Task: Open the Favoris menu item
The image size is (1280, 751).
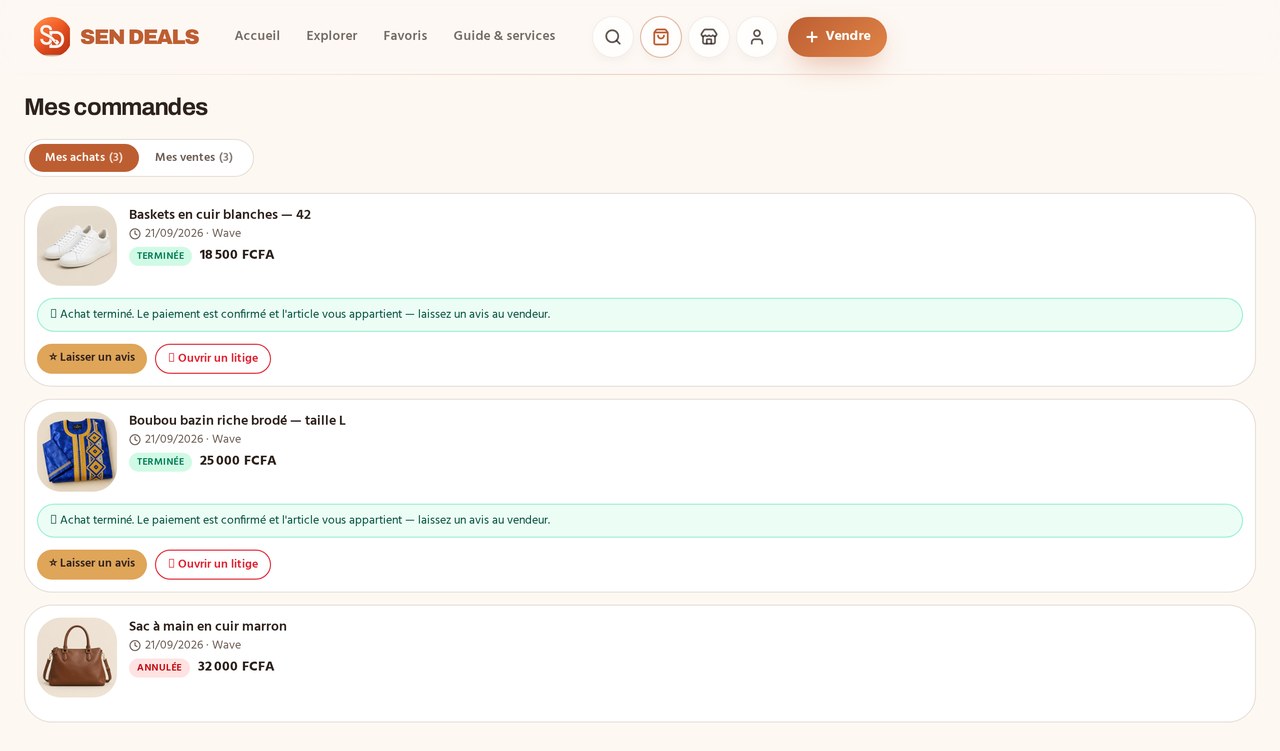Action: coord(405,36)
